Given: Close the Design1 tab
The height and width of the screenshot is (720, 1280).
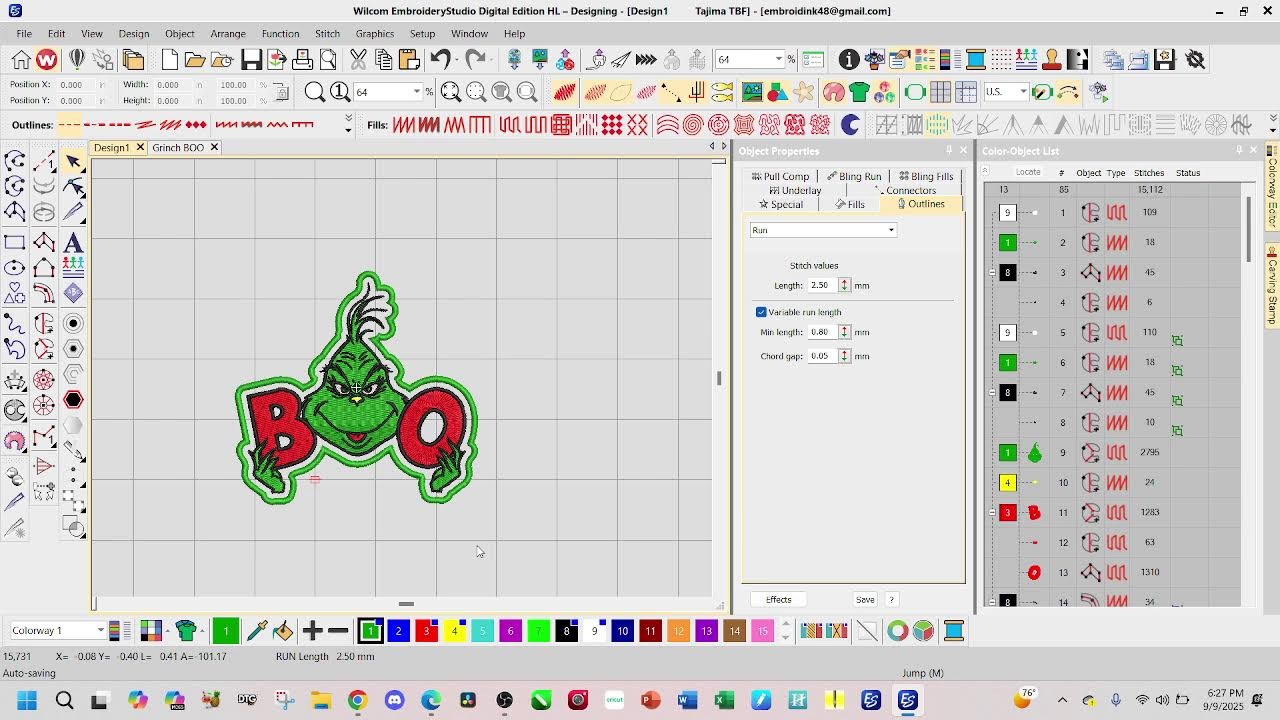Looking at the screenshot, I should [140, 147].
